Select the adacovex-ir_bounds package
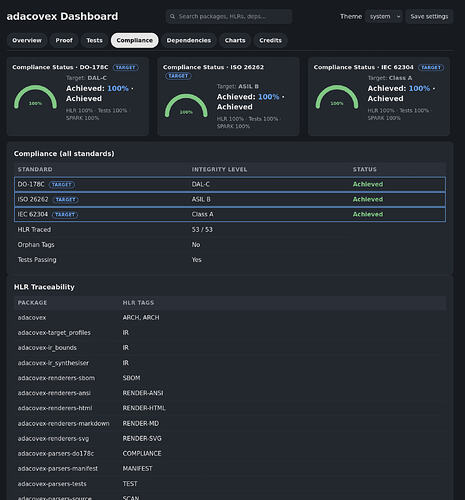 pyautogui.click(x=47, y=348)
